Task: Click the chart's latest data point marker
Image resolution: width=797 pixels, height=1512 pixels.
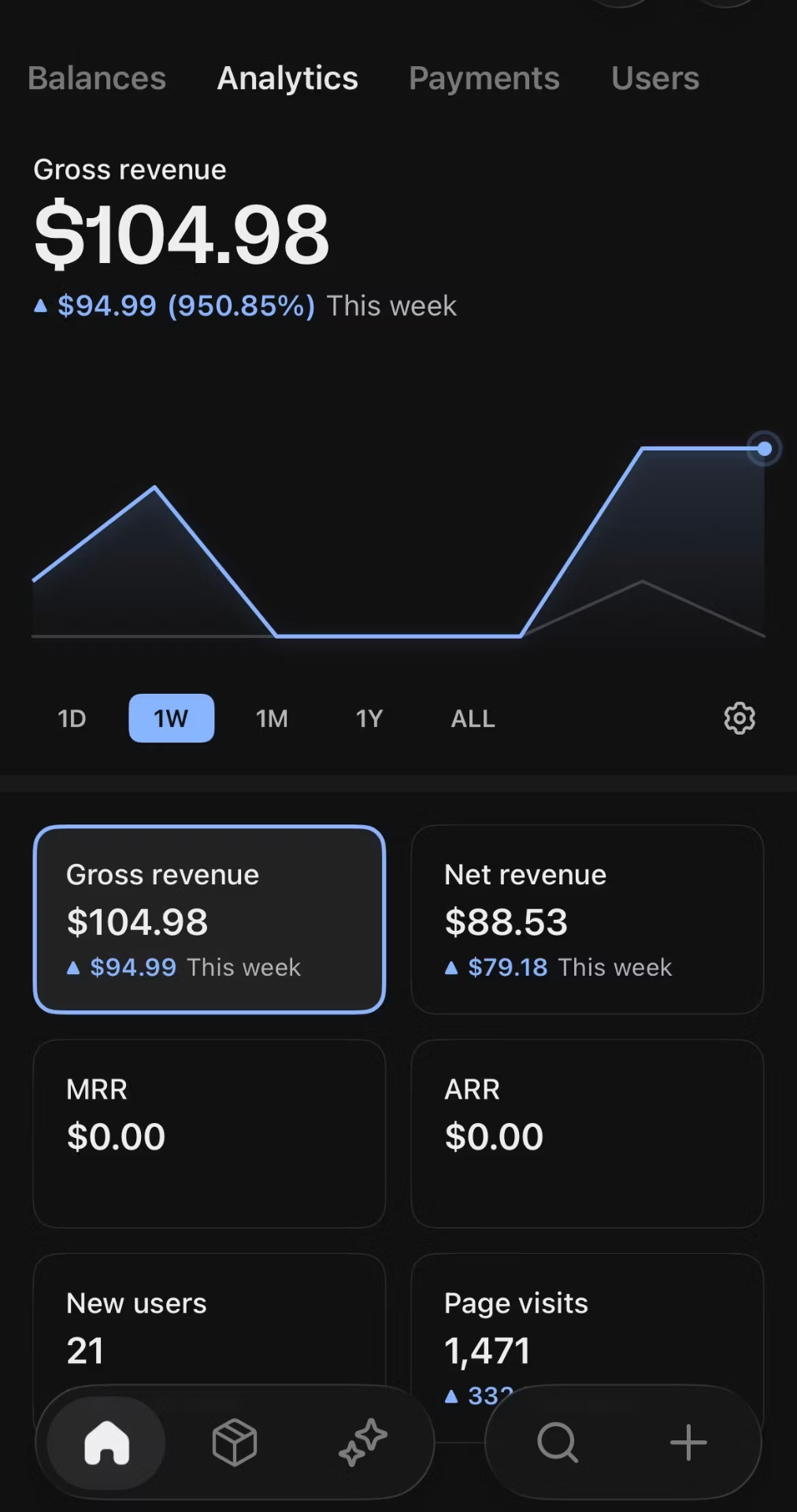Action: pos(764,449)
